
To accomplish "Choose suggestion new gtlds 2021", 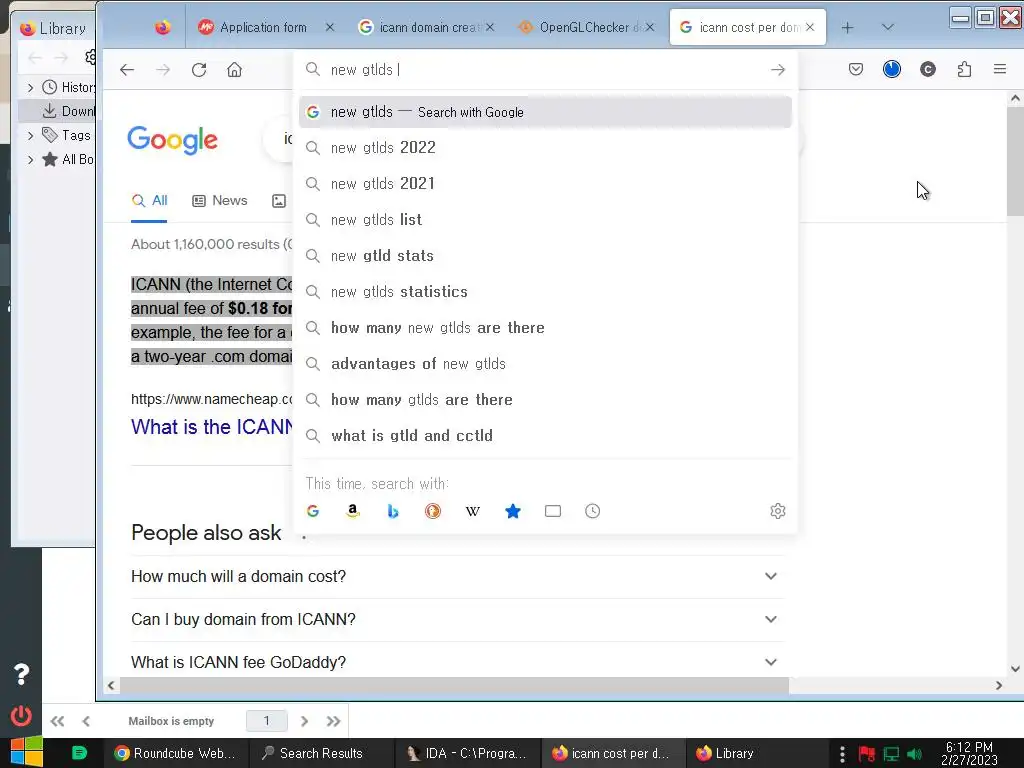I will [545, 184].
